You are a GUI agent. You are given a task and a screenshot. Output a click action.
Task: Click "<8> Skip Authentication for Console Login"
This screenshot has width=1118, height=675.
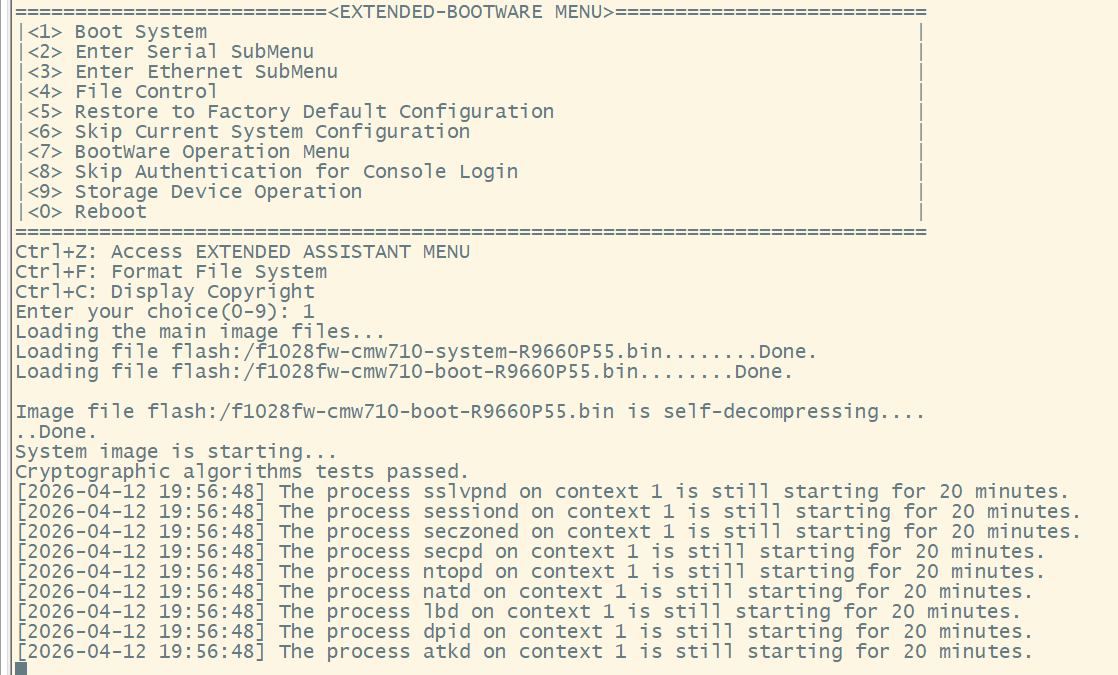272,172
